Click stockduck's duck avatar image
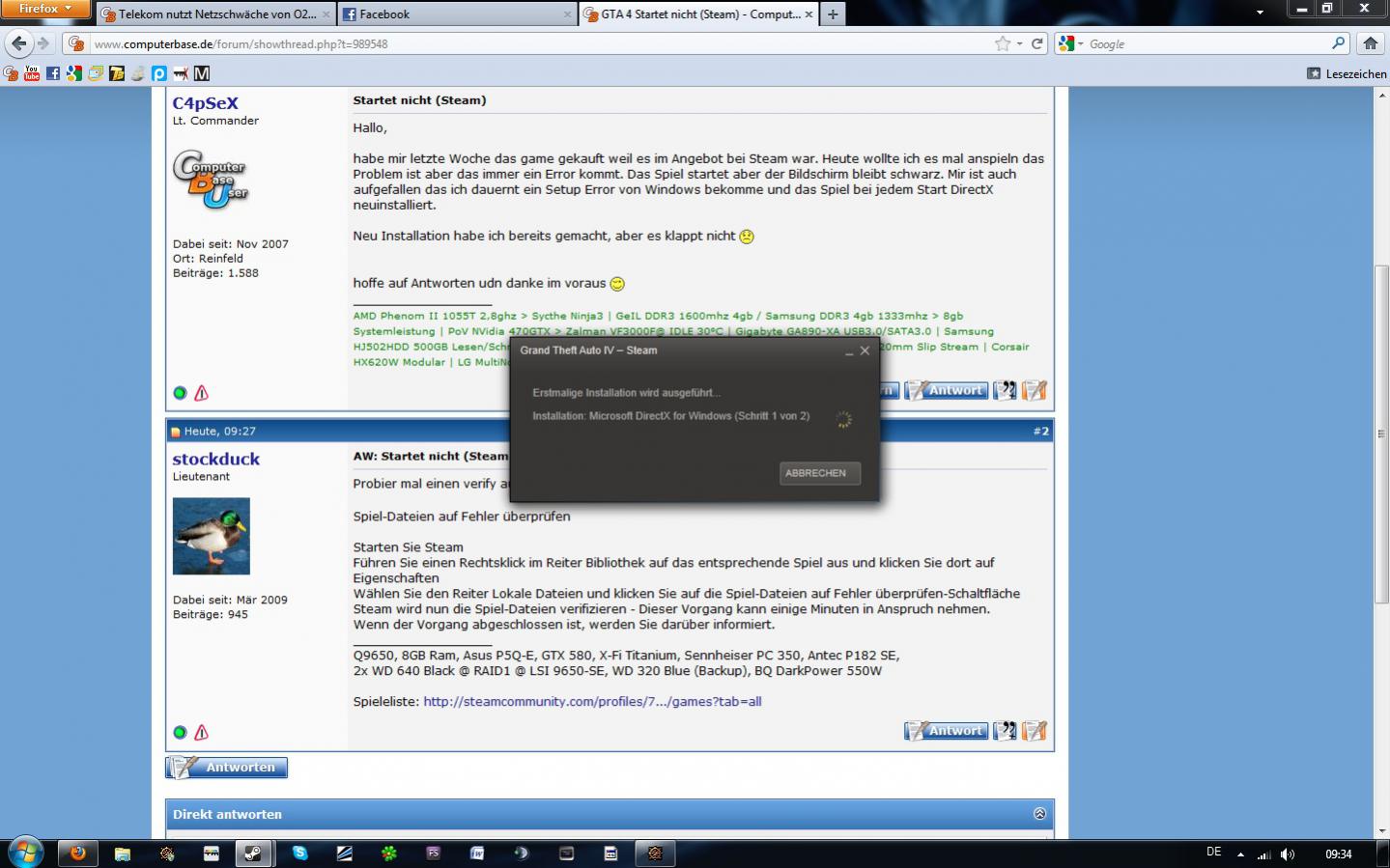The image size is (1390, 868). tap(211, 536)
